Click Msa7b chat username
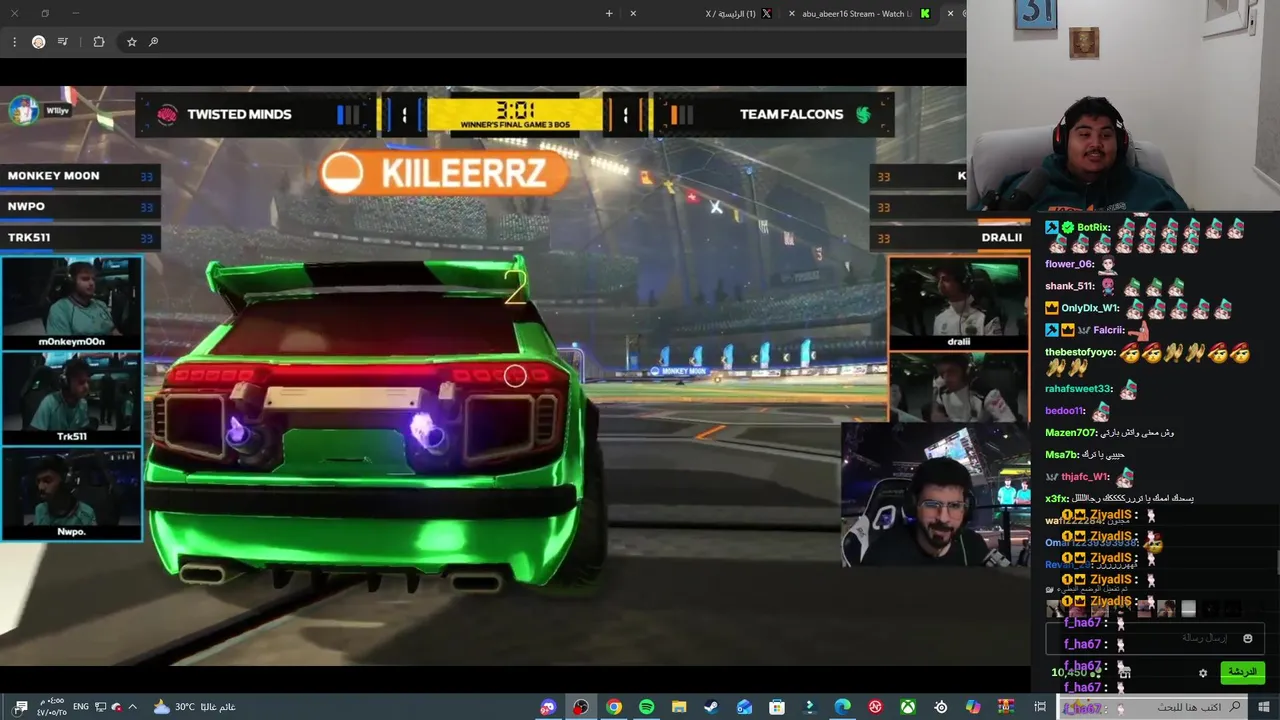 [x=1062, y=455]
